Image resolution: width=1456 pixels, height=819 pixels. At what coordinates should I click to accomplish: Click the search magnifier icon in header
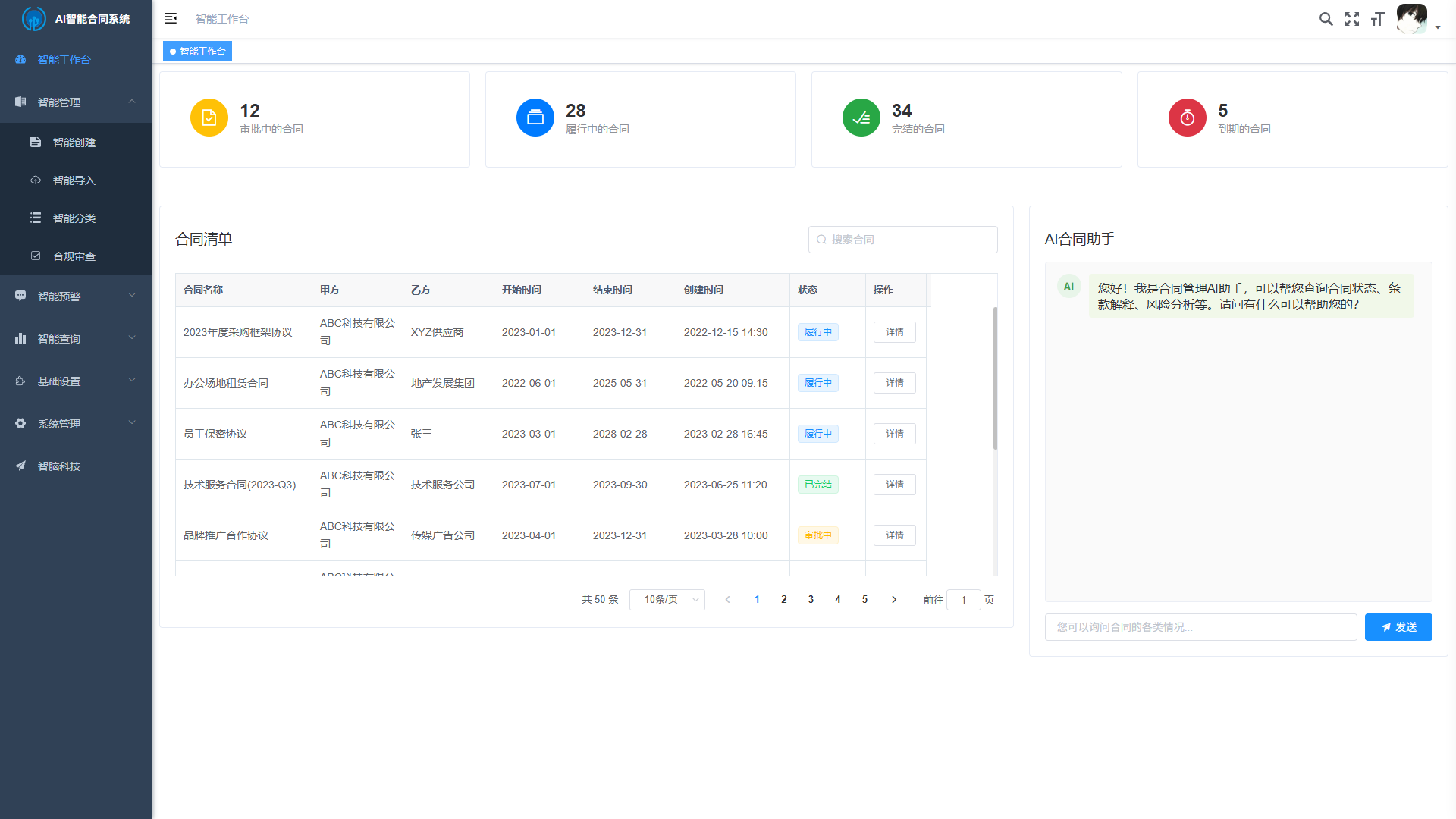click(1326, 19)
